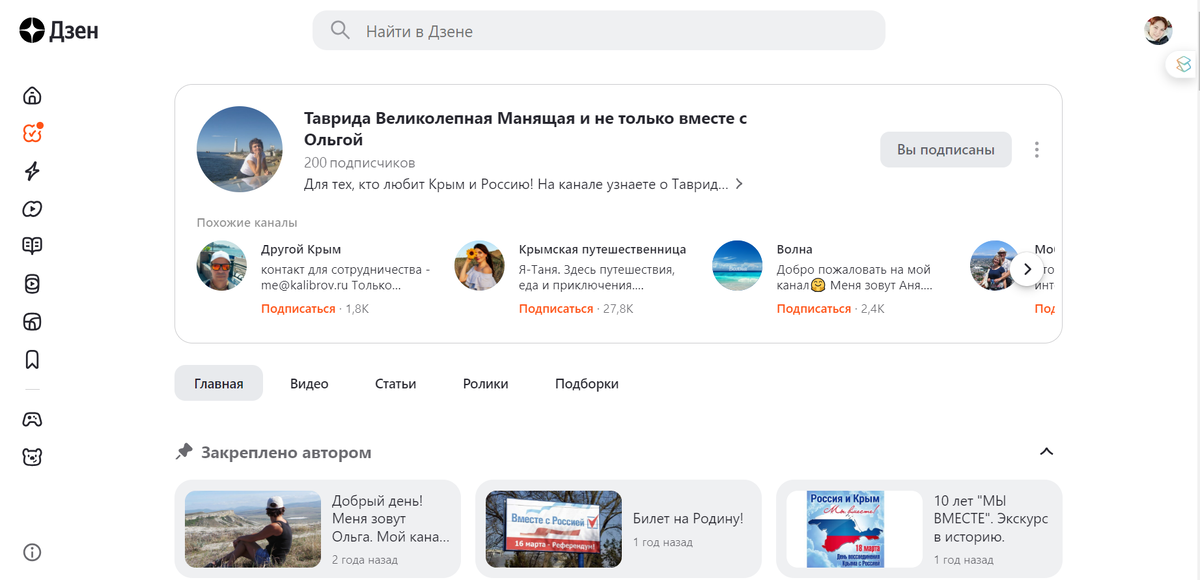Screen dimensions: 1200x580
Task: Collapse the Закреплено автором section
Action: pos(1046,451)
